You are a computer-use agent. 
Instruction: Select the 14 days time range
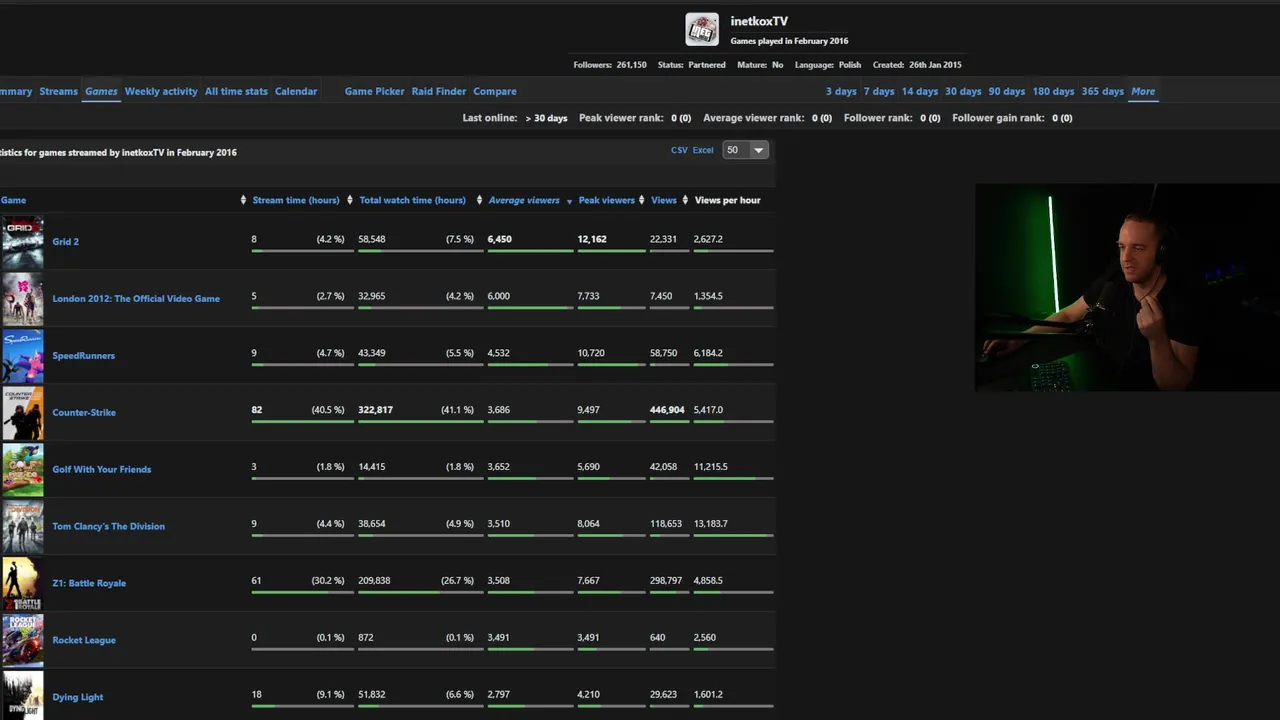click(x=920, y=91)
